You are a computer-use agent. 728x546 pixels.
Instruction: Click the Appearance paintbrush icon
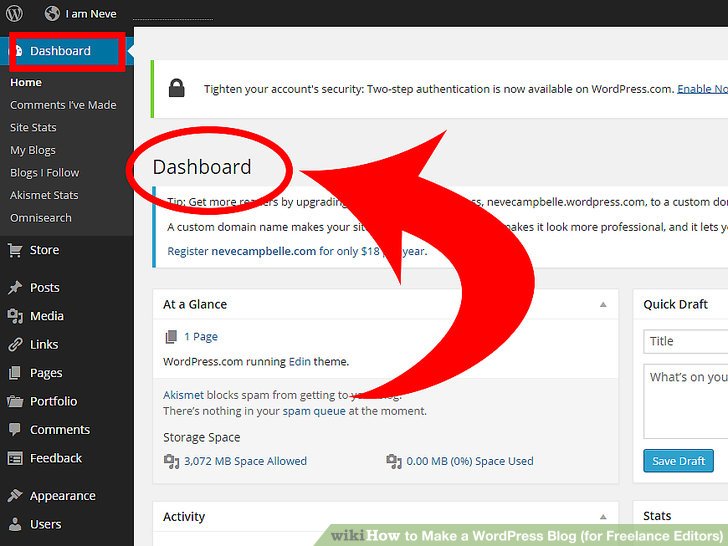coord(15,496)
